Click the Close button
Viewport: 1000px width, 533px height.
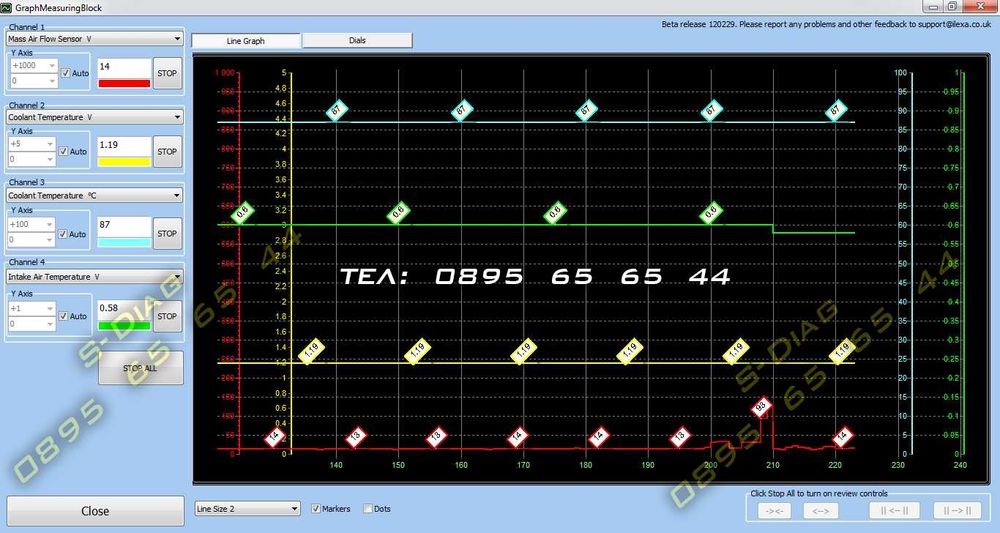pos(95,511)
